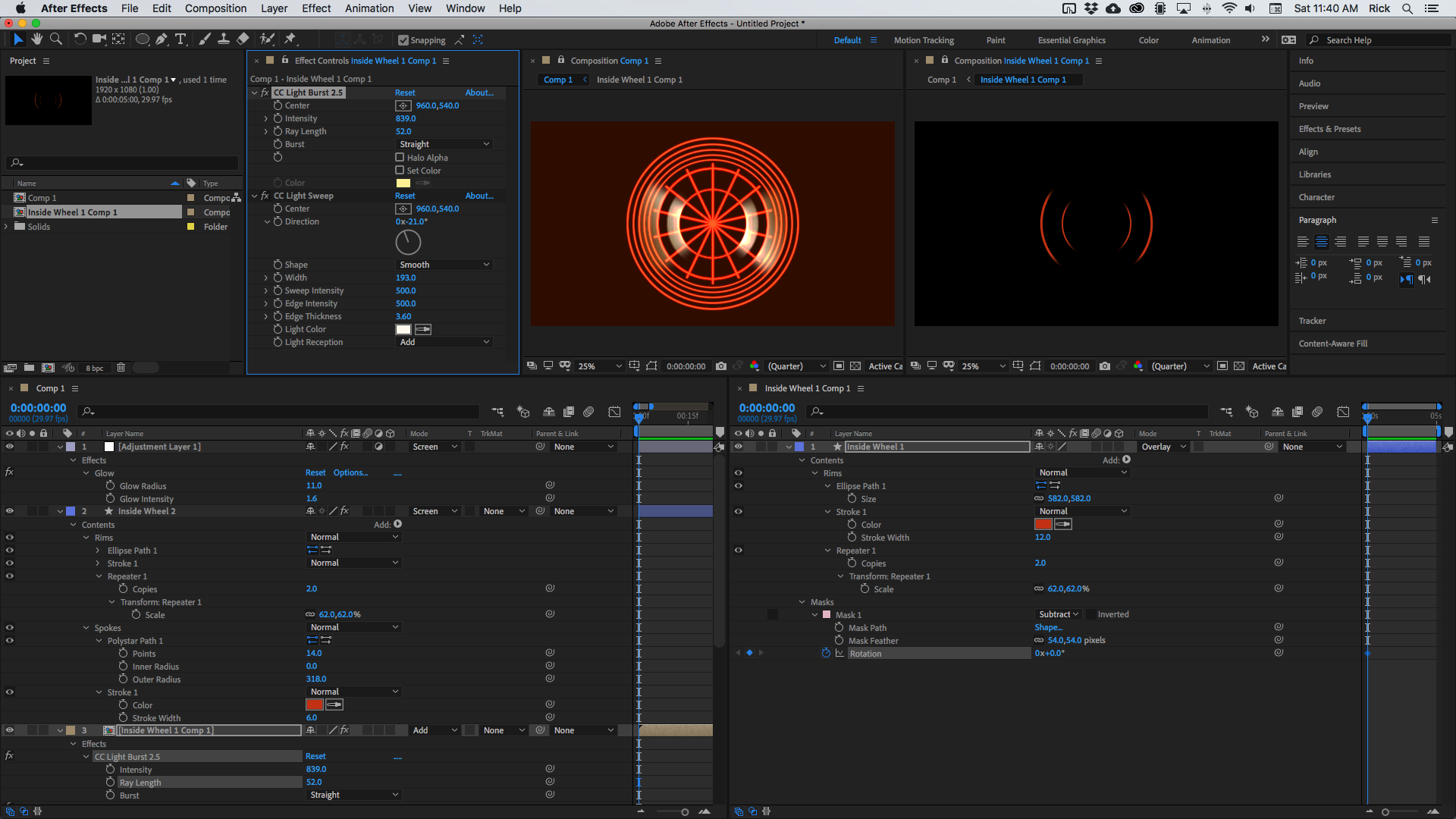This screenshot has width=1456, height=819.
Task: Enable Snapping in the toolbar
Action: coord(403,39)
